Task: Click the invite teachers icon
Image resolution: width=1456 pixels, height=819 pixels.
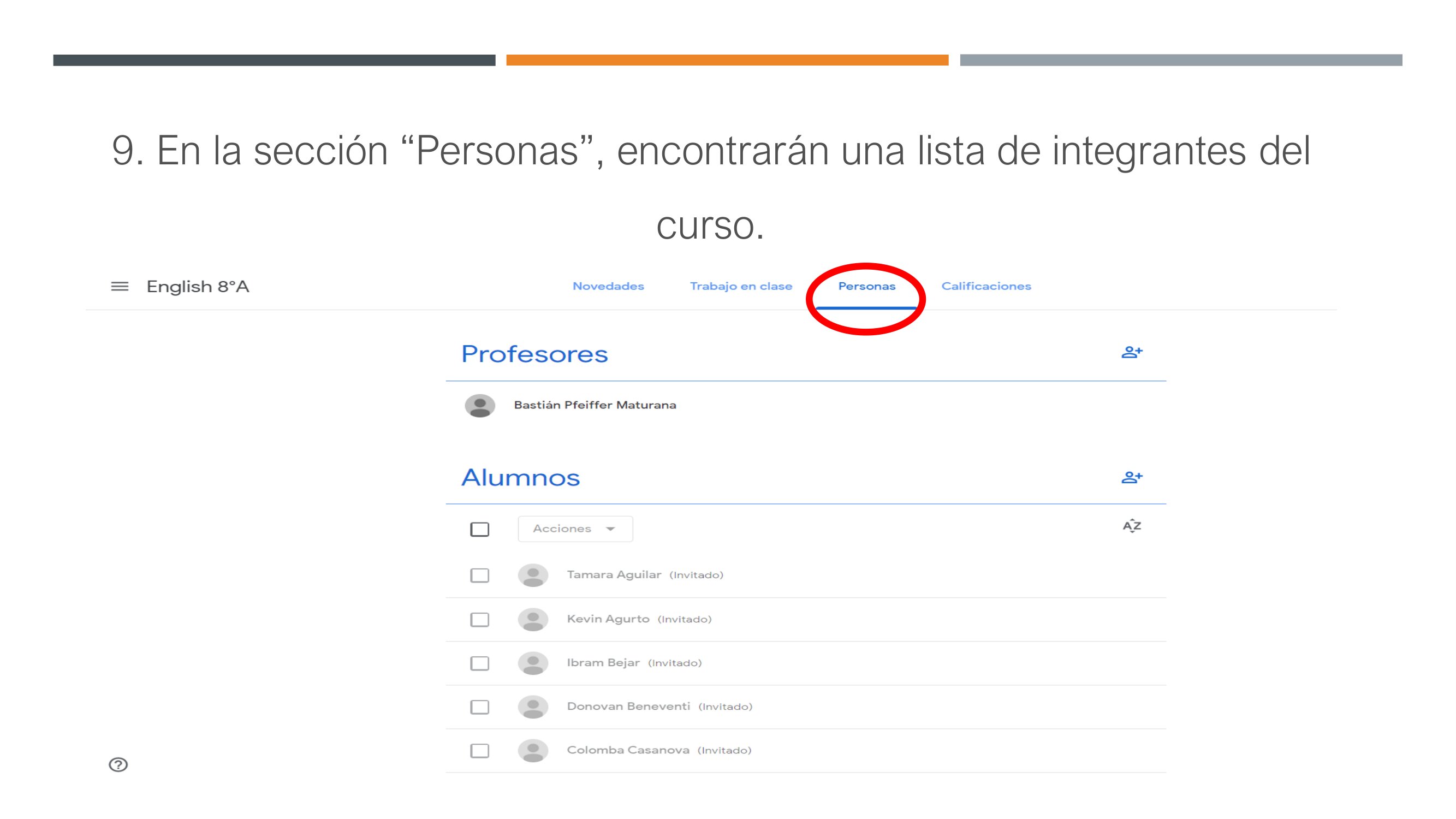Action: pos(1132,353)
